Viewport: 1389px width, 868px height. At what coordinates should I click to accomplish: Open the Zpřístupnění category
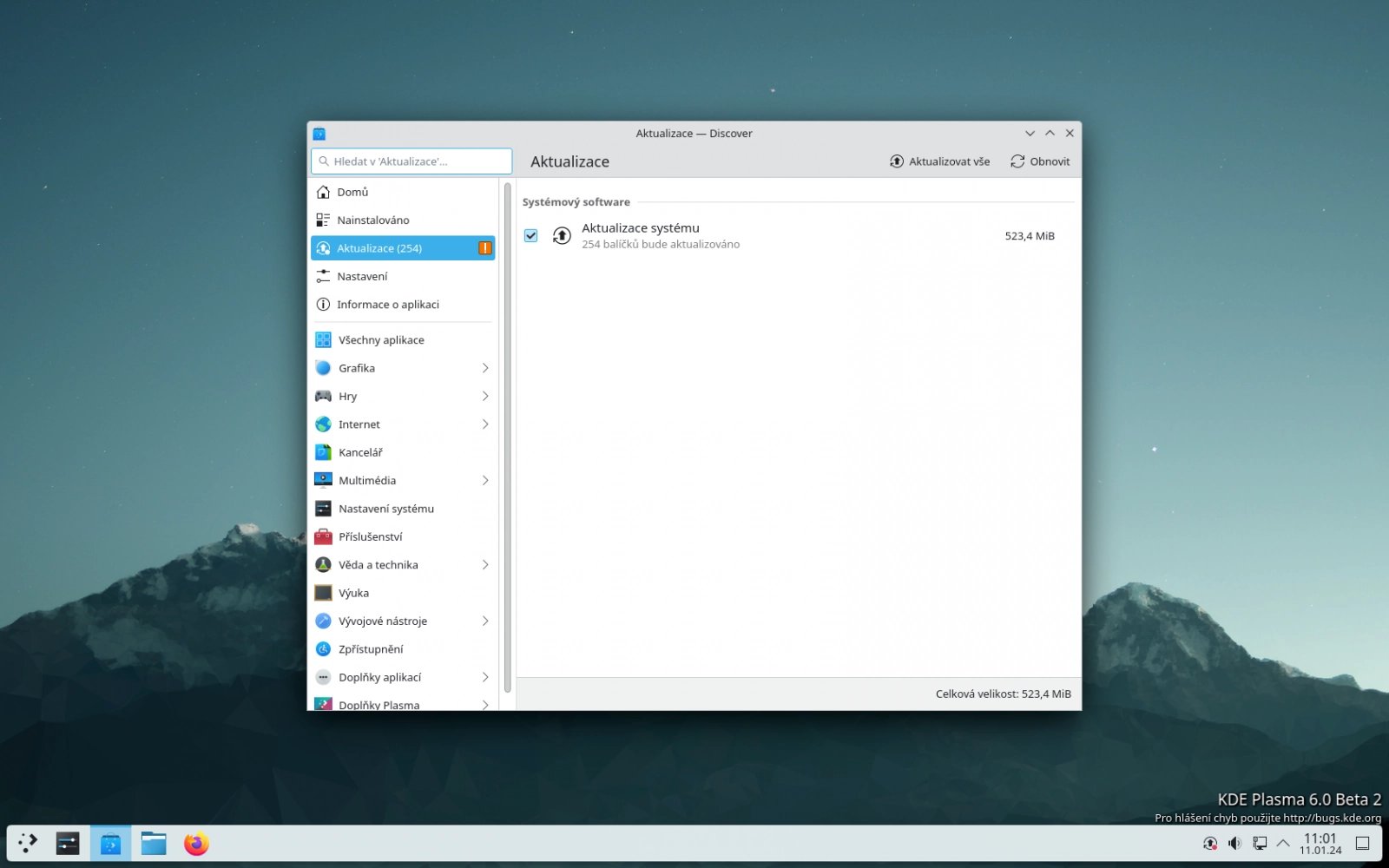point(403,649)
